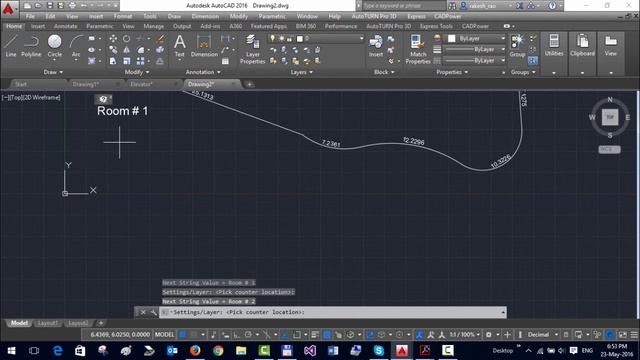Switch to Layout1 tab
Viewport: 640px width, 360px height.
pyautogui.click(x=48, y=323)
